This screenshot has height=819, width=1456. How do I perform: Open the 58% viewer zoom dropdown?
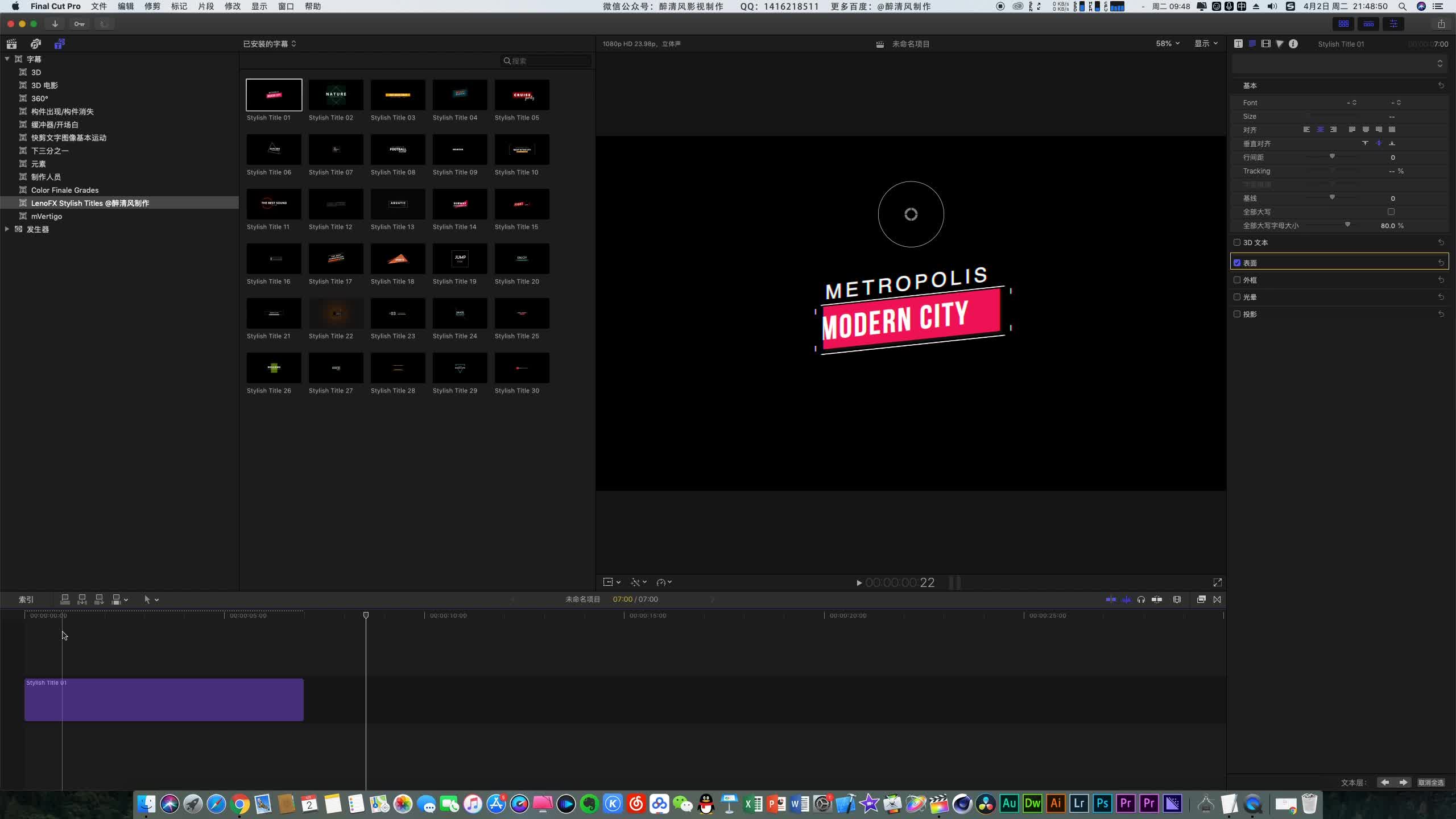1167,44
